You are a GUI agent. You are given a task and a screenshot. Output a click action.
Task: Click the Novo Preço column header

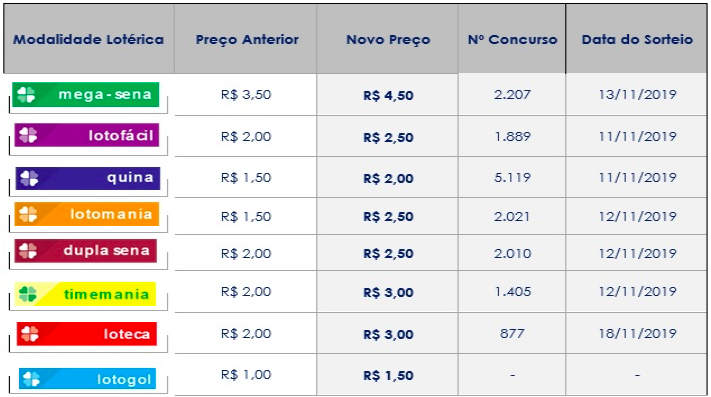tap(388, 39)
